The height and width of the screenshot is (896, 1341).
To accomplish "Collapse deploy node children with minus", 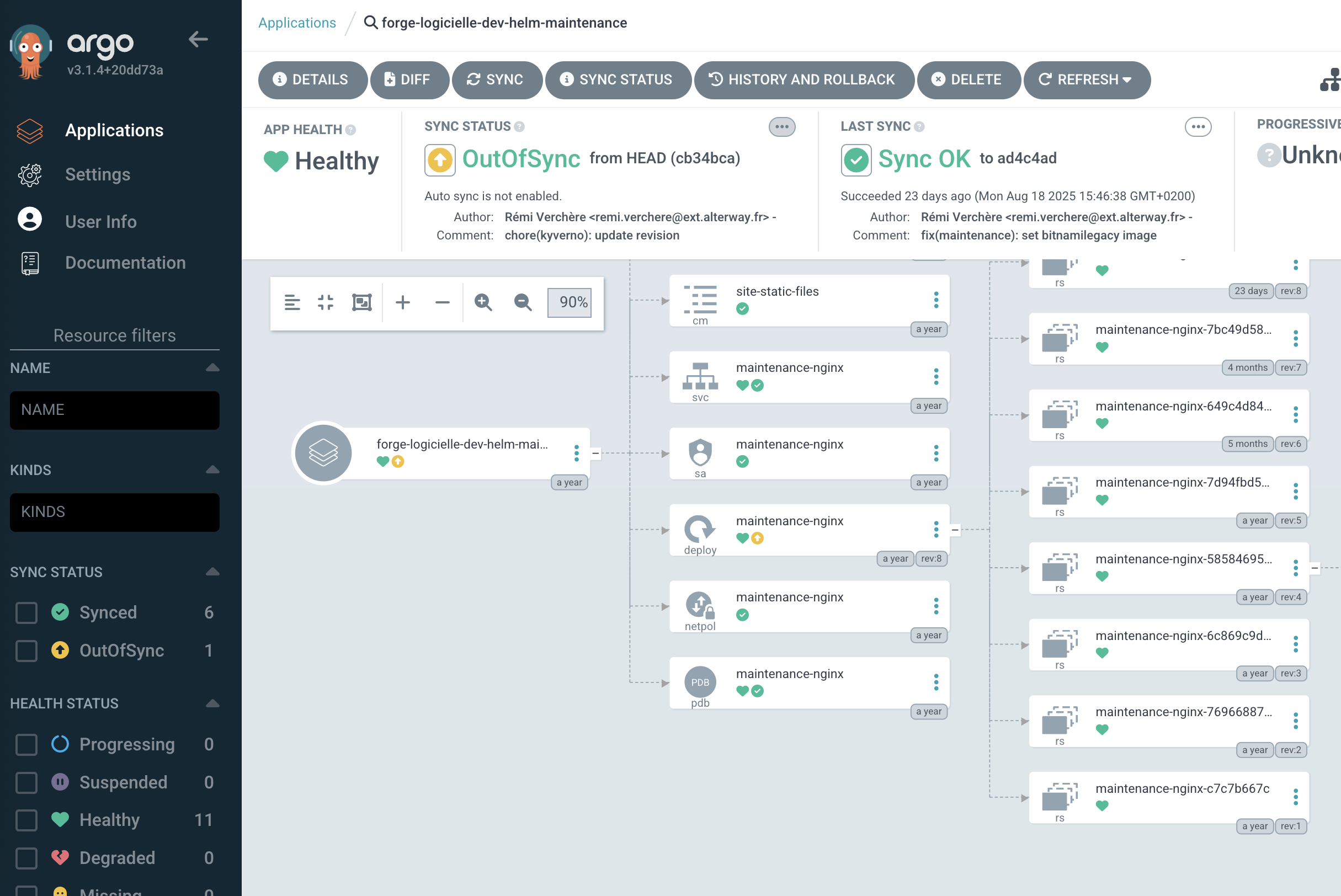I will (955, 530).
